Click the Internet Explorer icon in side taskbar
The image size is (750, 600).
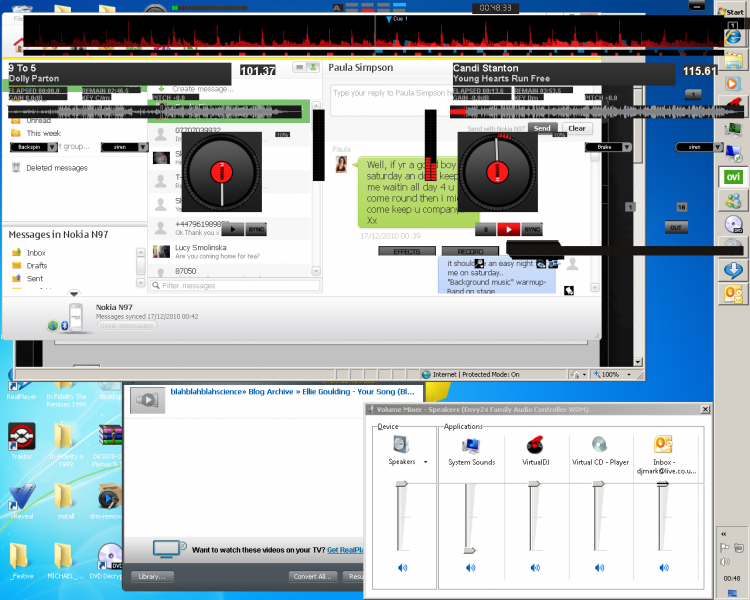[x=733, y=37]
